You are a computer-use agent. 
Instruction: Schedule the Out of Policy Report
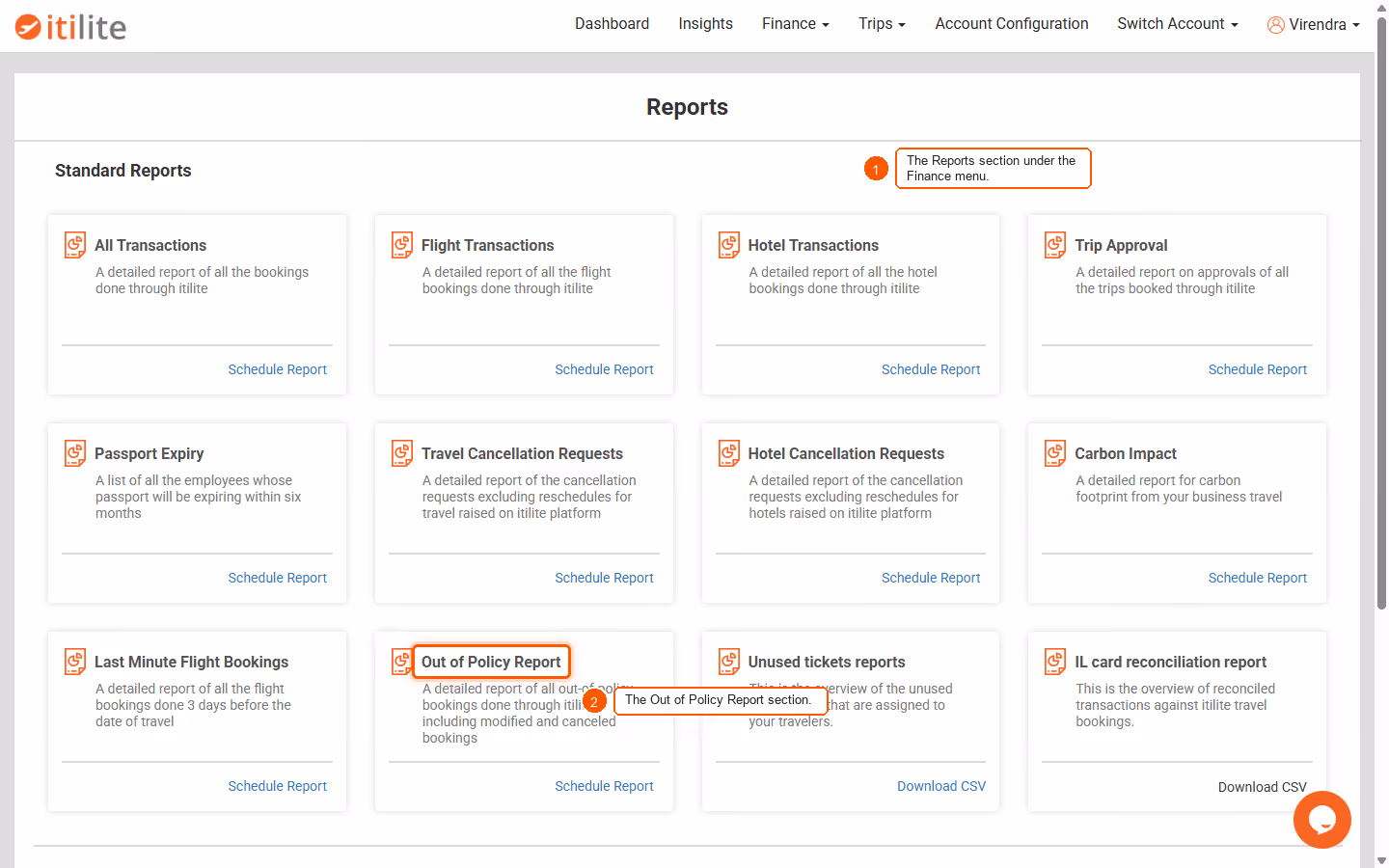604,786
